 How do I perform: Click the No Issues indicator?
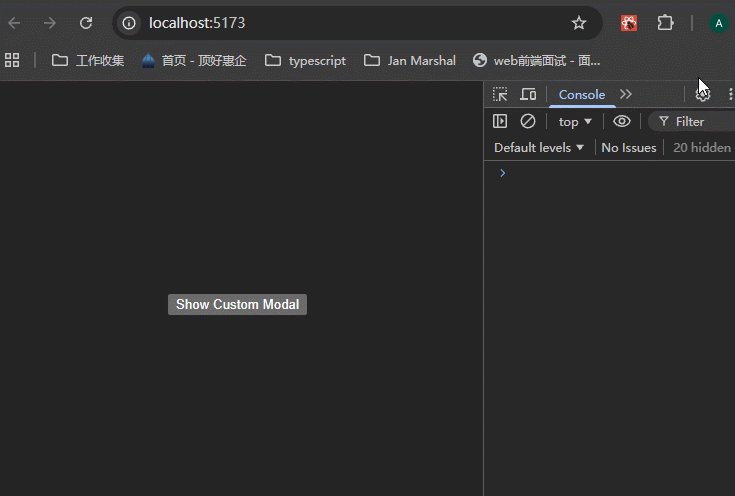click(628, 147)
